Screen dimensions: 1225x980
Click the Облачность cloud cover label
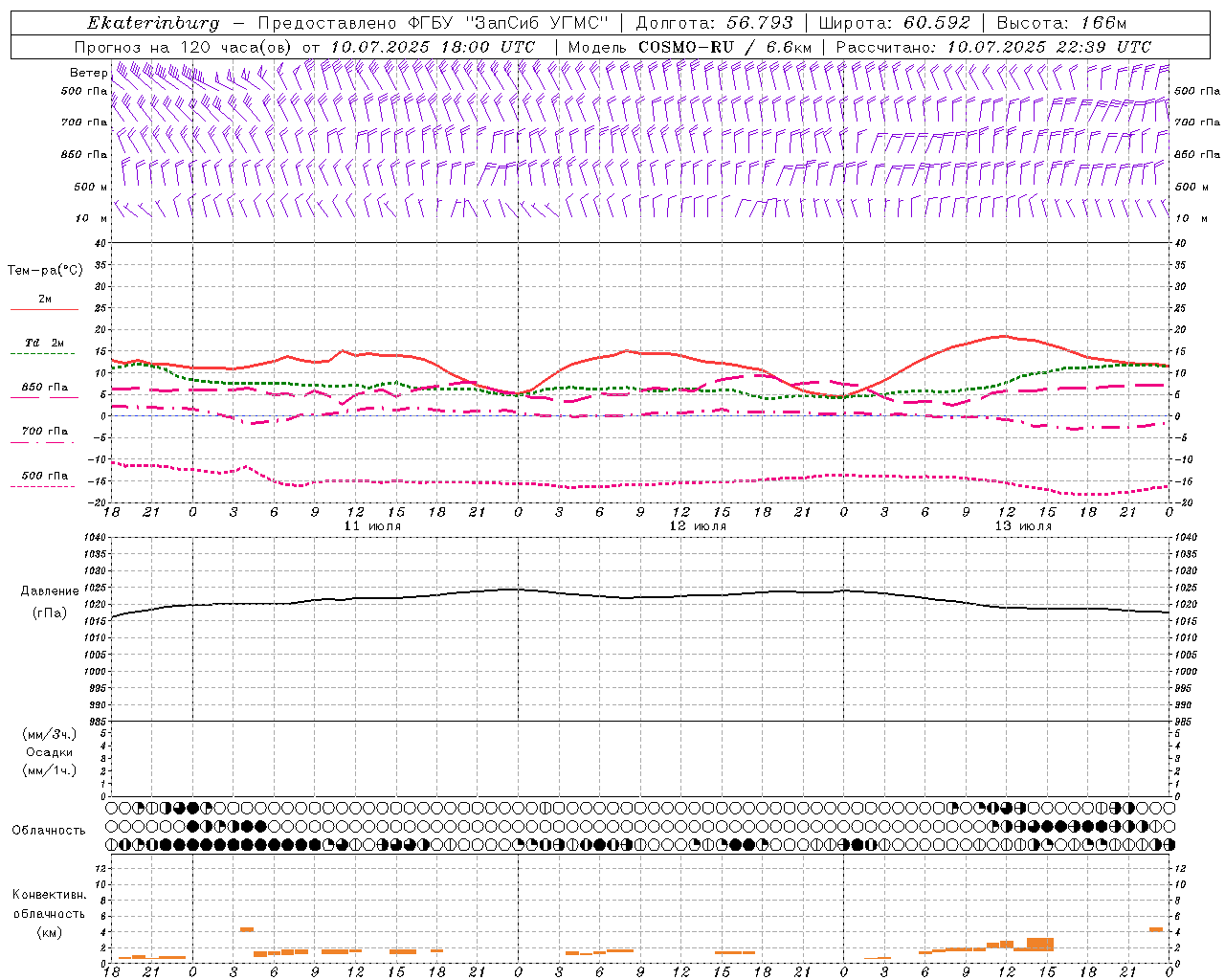point(49,831)
